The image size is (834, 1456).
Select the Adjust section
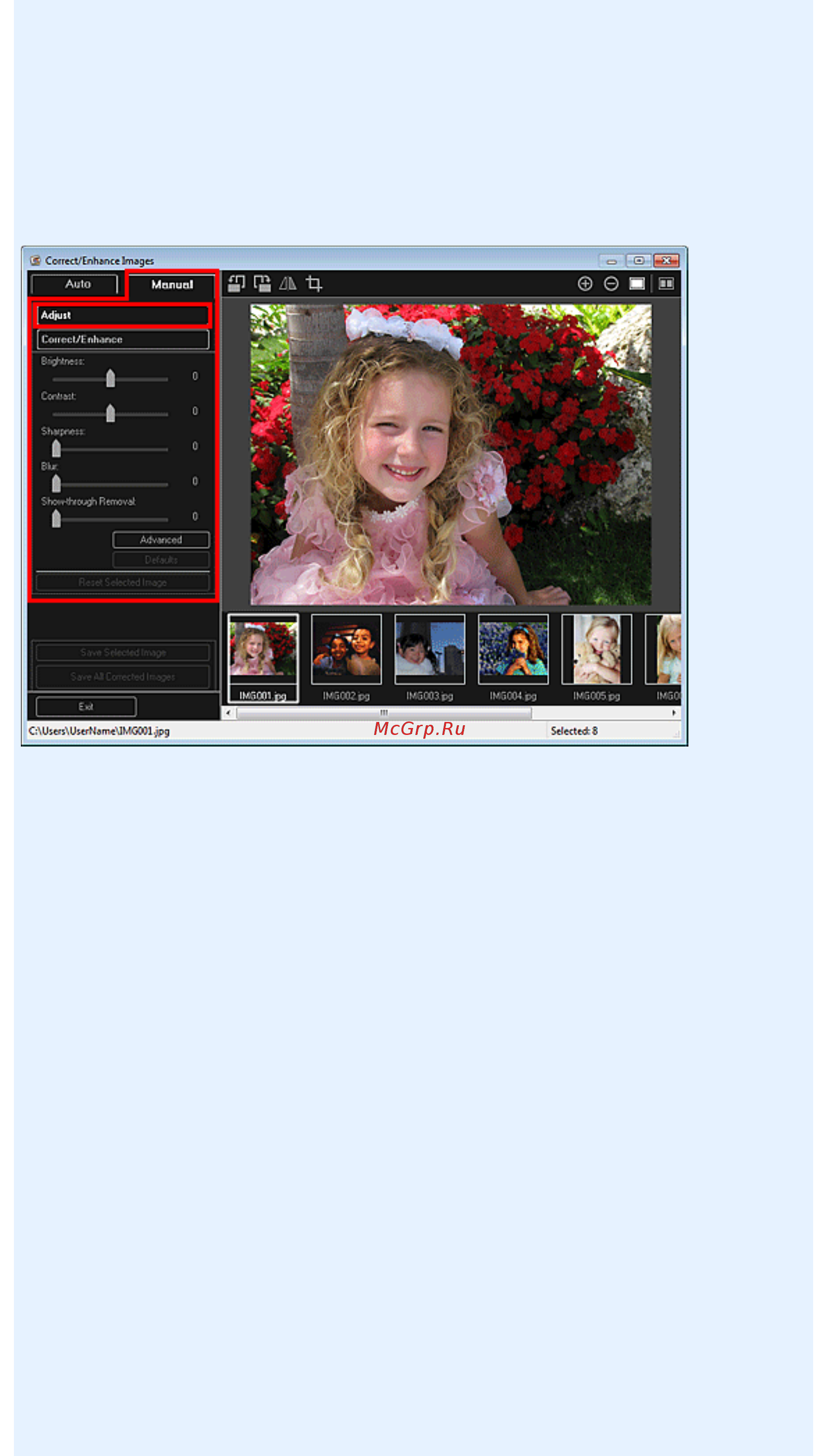tap(122, 316)
